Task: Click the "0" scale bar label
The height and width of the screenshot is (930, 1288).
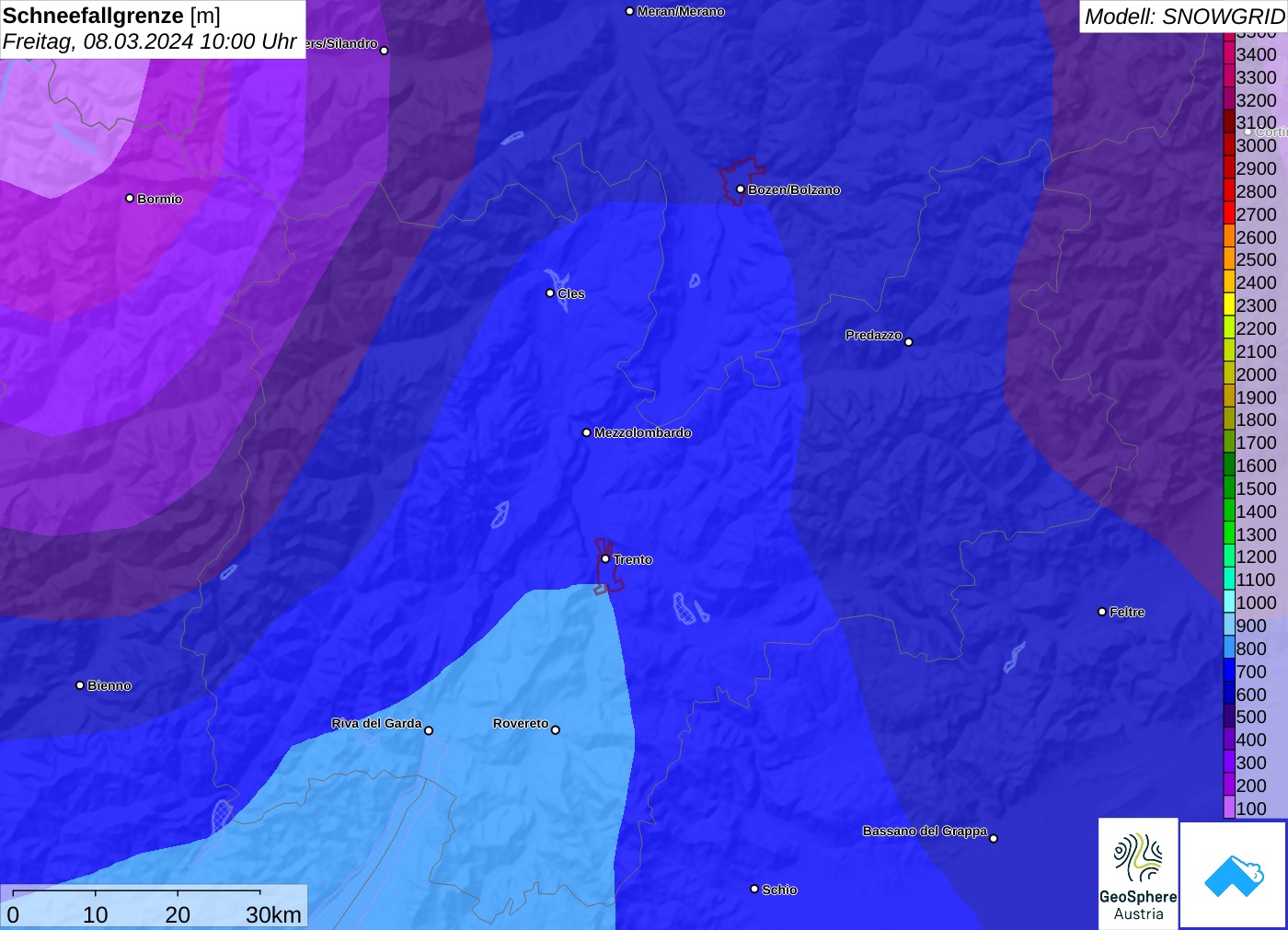Action: (13, 914)
